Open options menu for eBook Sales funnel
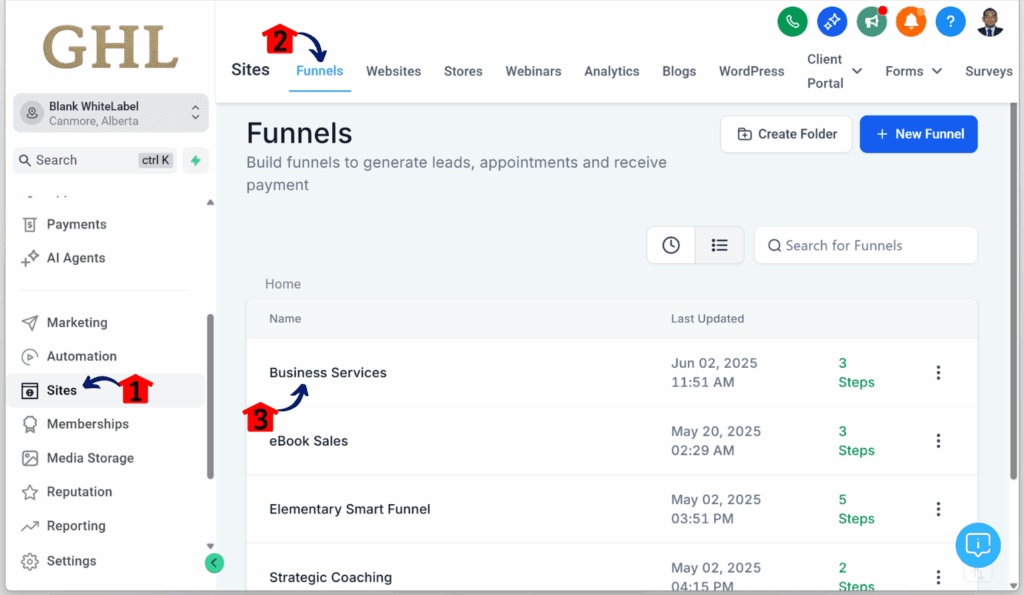The width and height of the screenshot is (1024, 595). coord(938,441)
